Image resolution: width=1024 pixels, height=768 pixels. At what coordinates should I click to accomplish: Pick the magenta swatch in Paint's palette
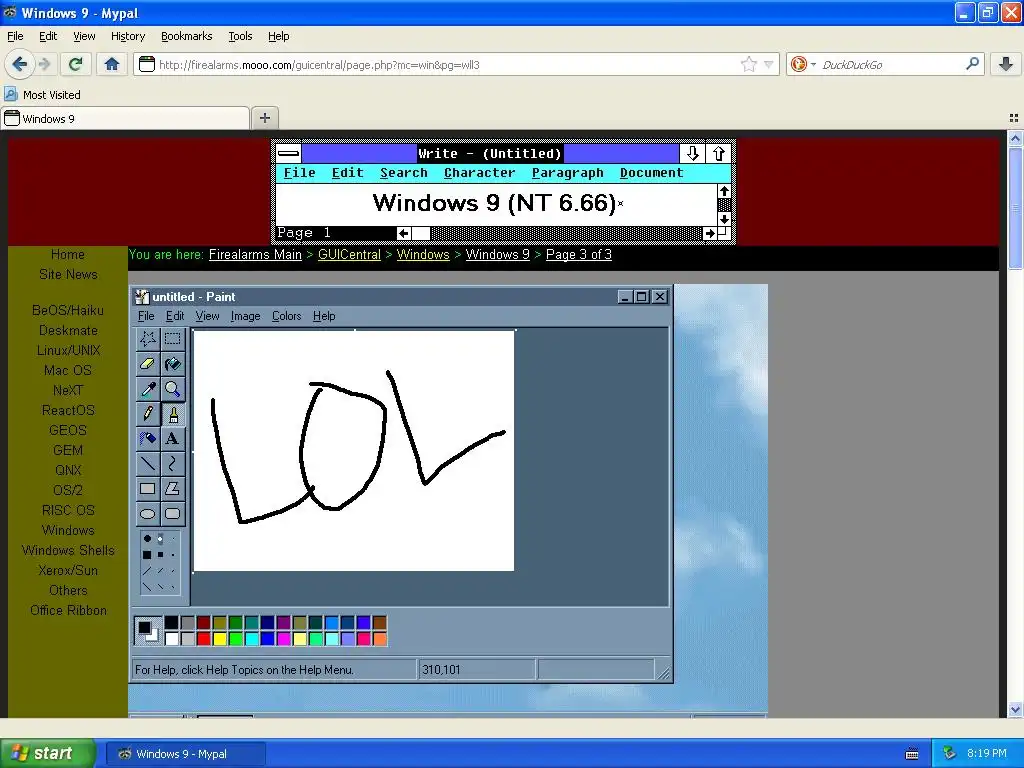point(283,638)
